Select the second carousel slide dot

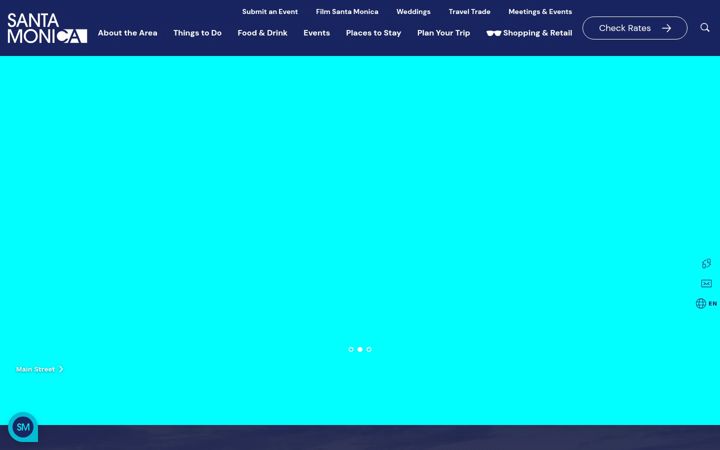click(360, 349)
